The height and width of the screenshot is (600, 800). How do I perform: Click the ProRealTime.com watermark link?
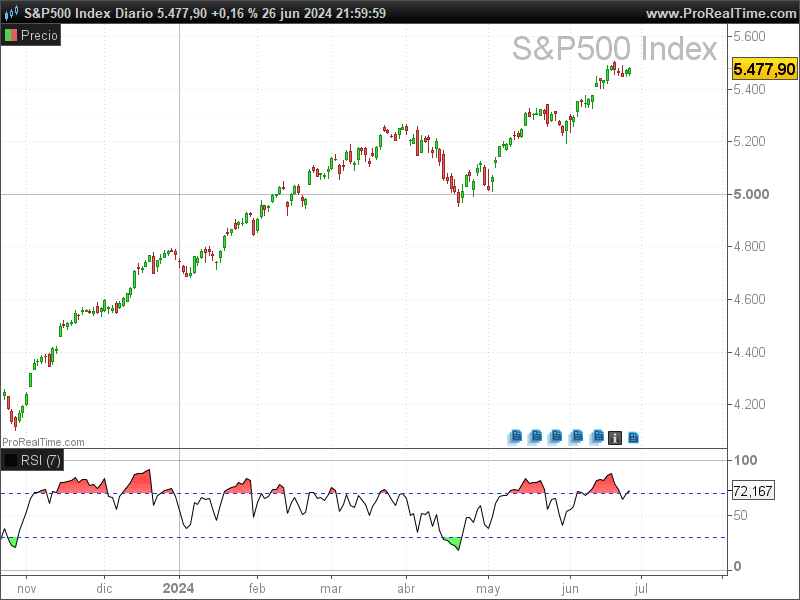(x=43, y=442)
